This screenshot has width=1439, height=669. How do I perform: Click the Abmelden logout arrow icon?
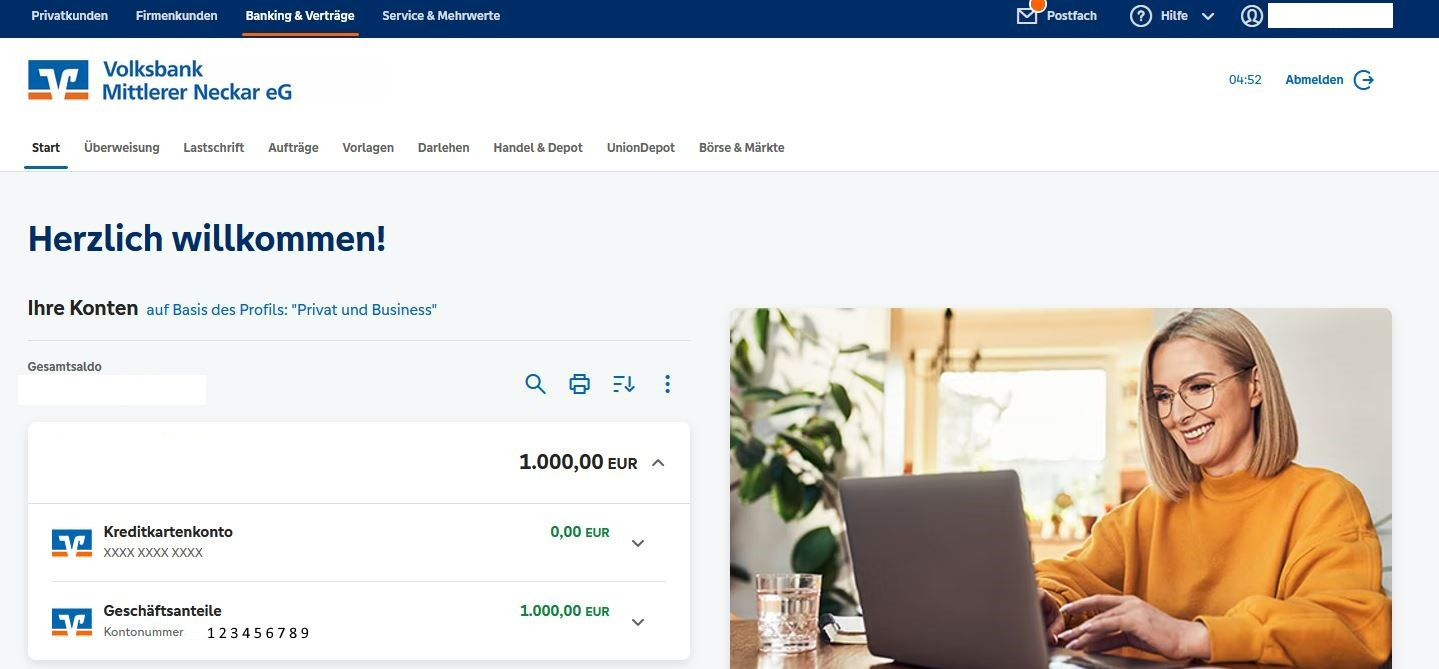pyautogui.click(x=1364, y=80)
